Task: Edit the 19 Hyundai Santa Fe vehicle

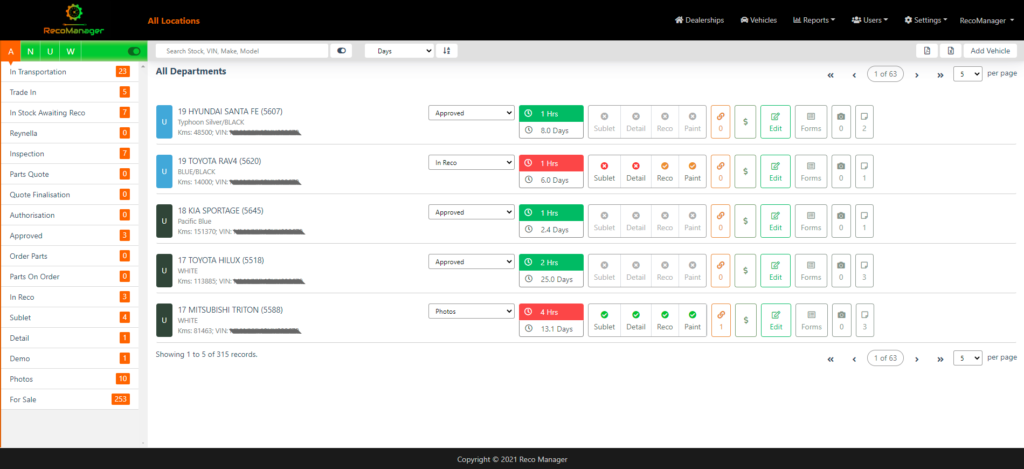Action: point(775,122)
